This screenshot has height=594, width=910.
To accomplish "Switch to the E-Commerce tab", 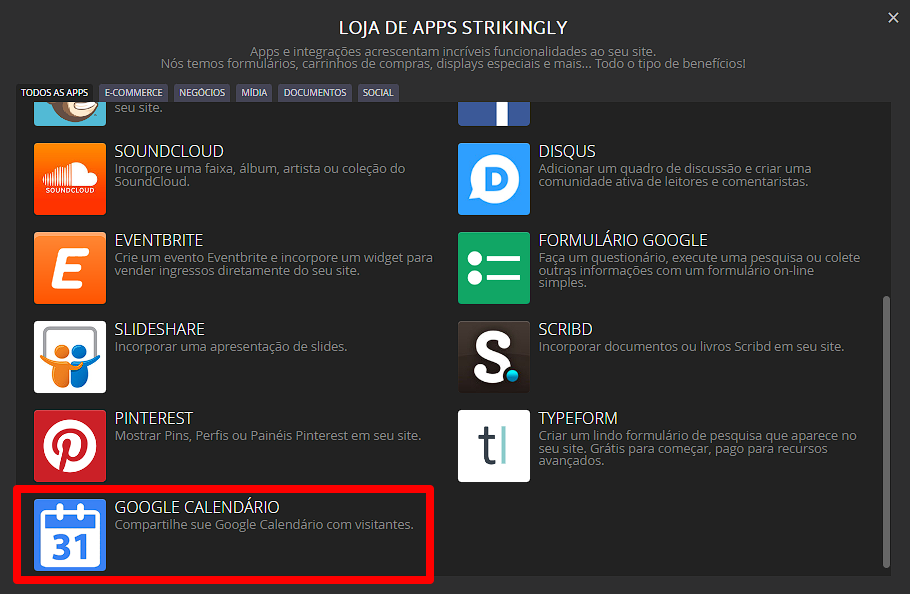I will (133, 93).
